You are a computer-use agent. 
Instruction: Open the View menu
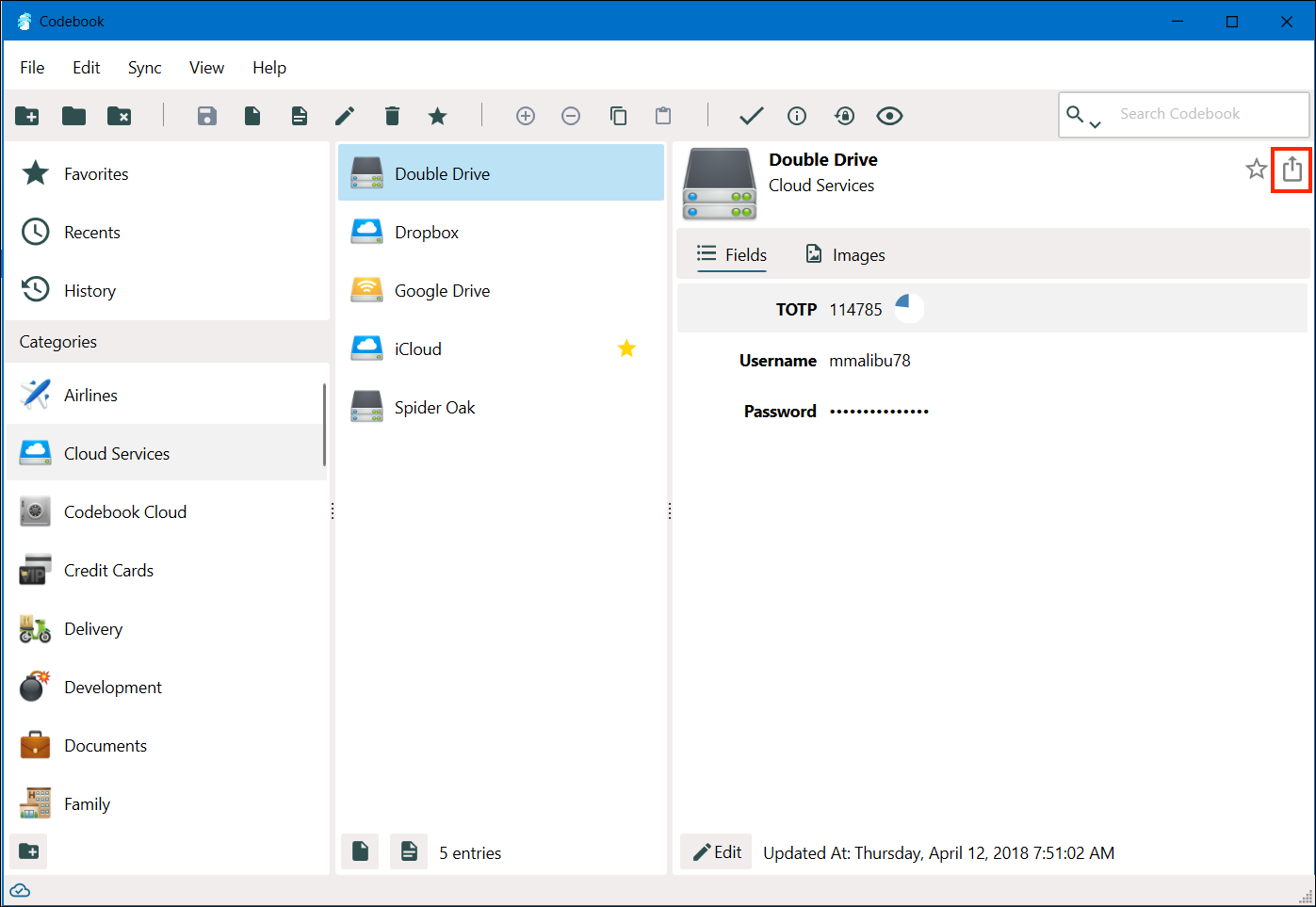(206, 68)
